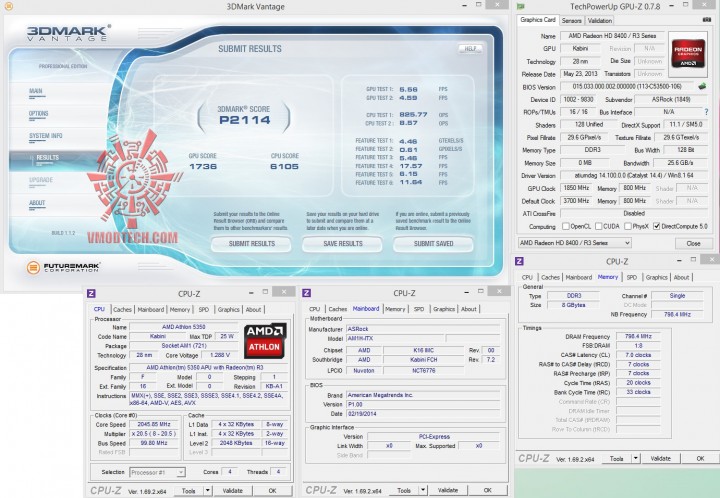Click the GPU Clock value in GPU-Z

click(576, 188)
